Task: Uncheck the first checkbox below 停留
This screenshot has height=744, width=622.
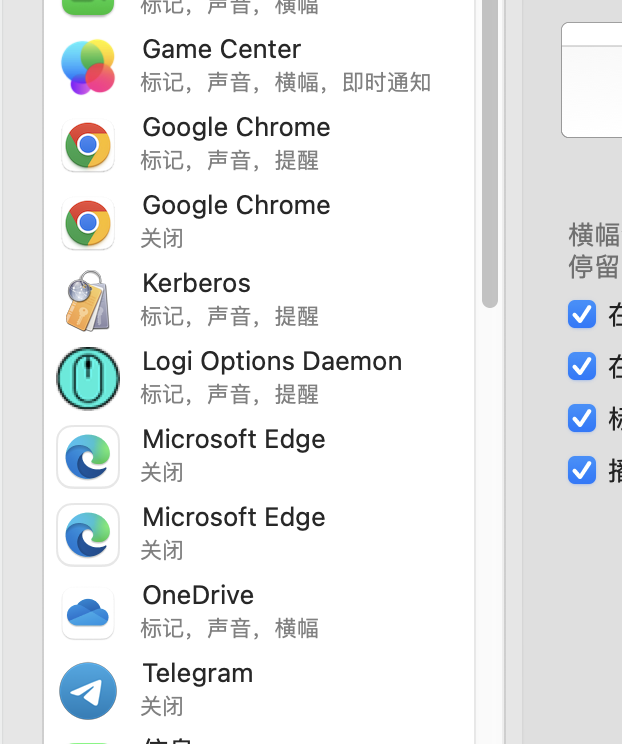Action: tap(582, 314)
